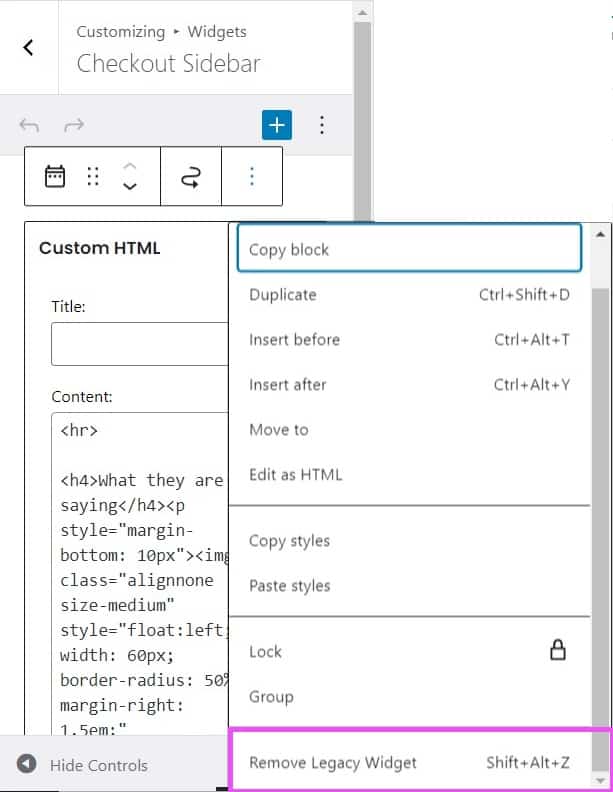Image resolution: width=613 pixels, height=792 pixels.
Task: Move block up with the up chevron
Action: point(129,166)
